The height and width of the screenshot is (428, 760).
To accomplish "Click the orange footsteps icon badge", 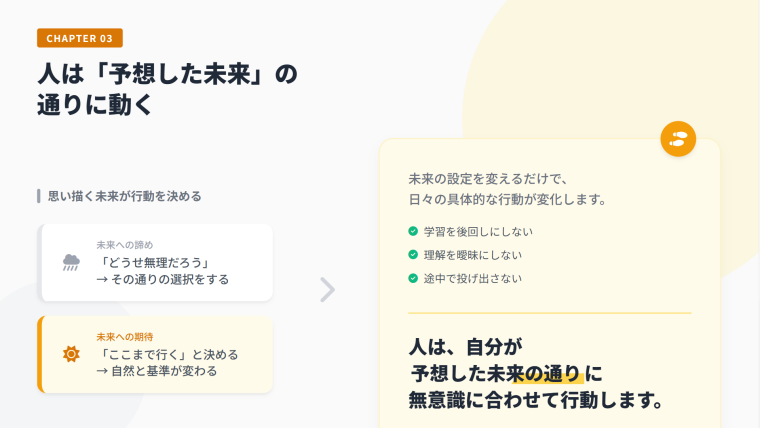I will point(678,139).
